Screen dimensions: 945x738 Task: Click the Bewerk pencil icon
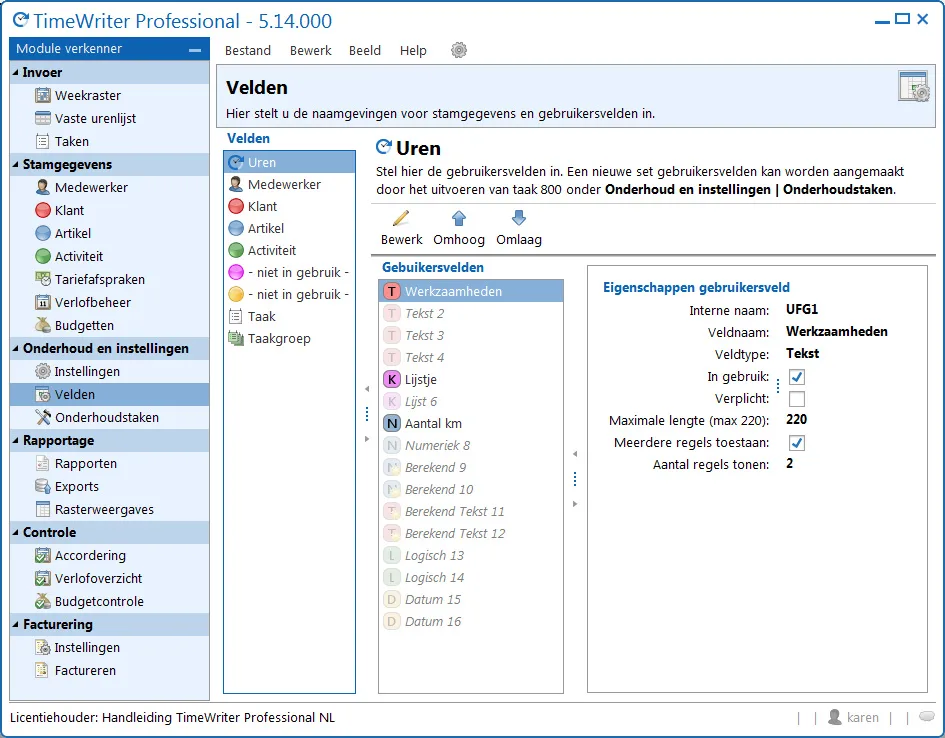(401, 218)
